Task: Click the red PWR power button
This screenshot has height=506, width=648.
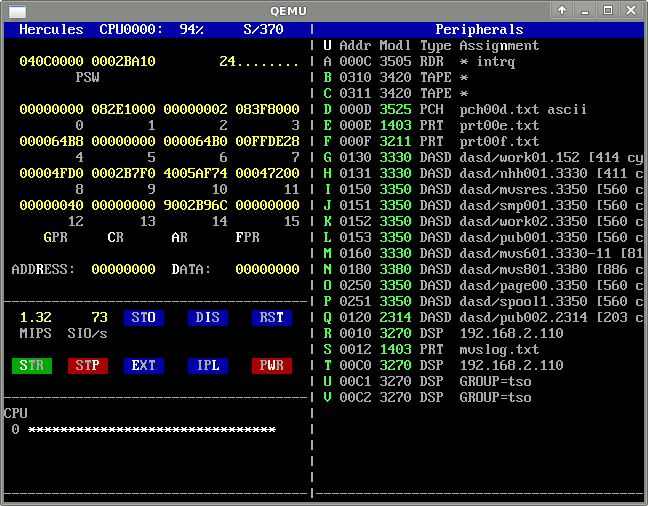Action: (272, 366)
